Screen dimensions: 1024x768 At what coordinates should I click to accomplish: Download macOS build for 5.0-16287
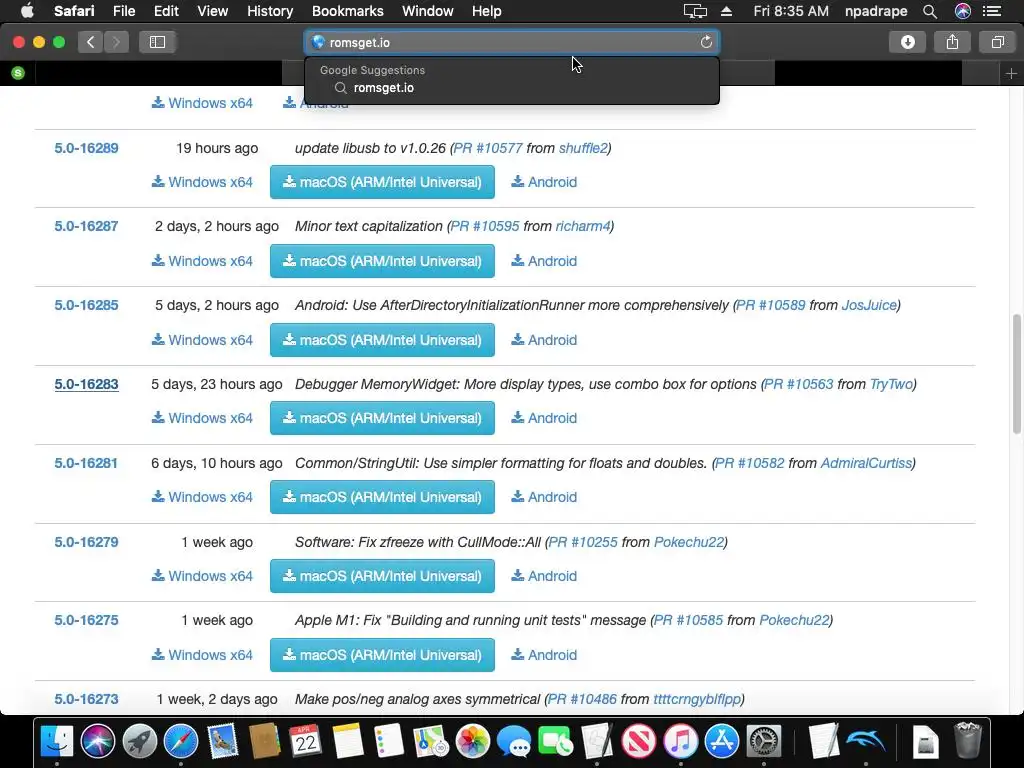(382, 261)
